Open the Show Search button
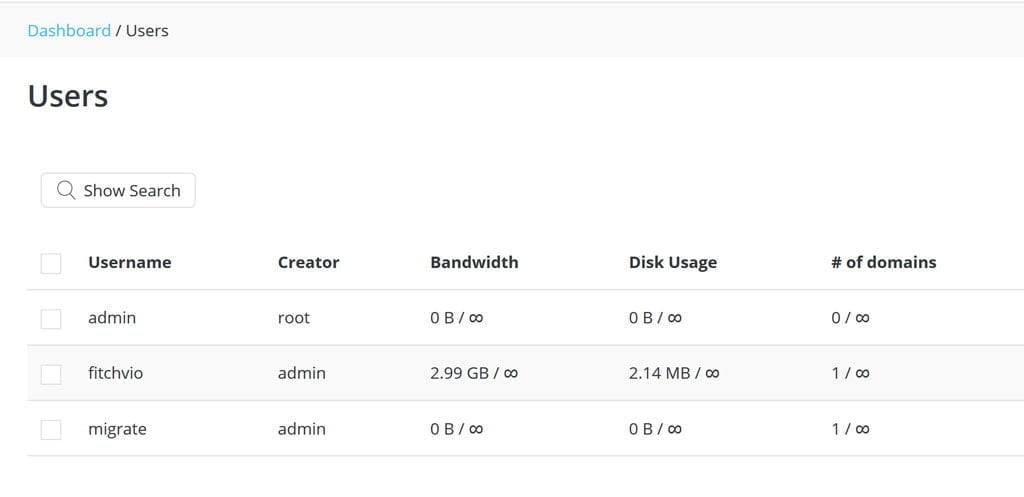The width and height of the screenshot is (1024, 497). 118,190
